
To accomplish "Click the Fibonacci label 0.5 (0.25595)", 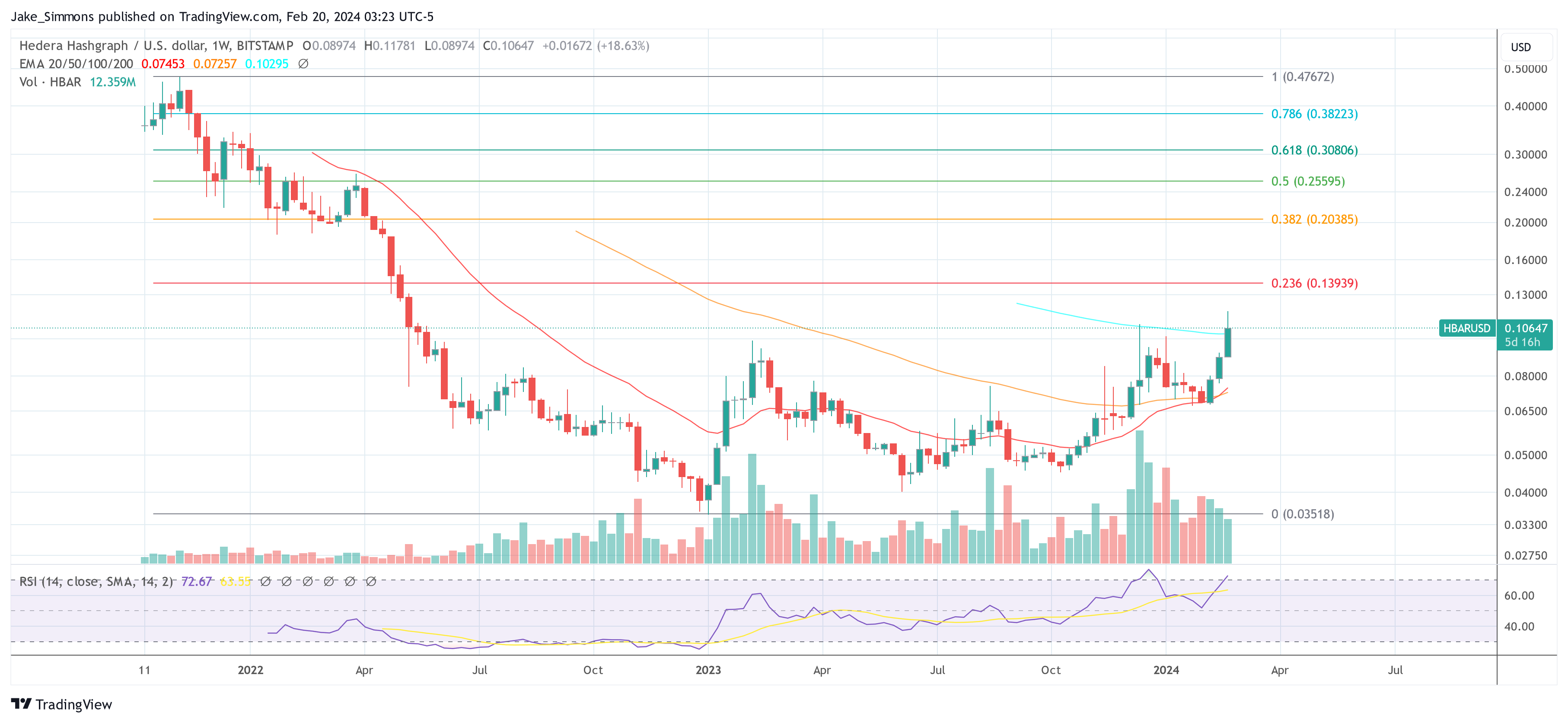I will (1307, 181).
